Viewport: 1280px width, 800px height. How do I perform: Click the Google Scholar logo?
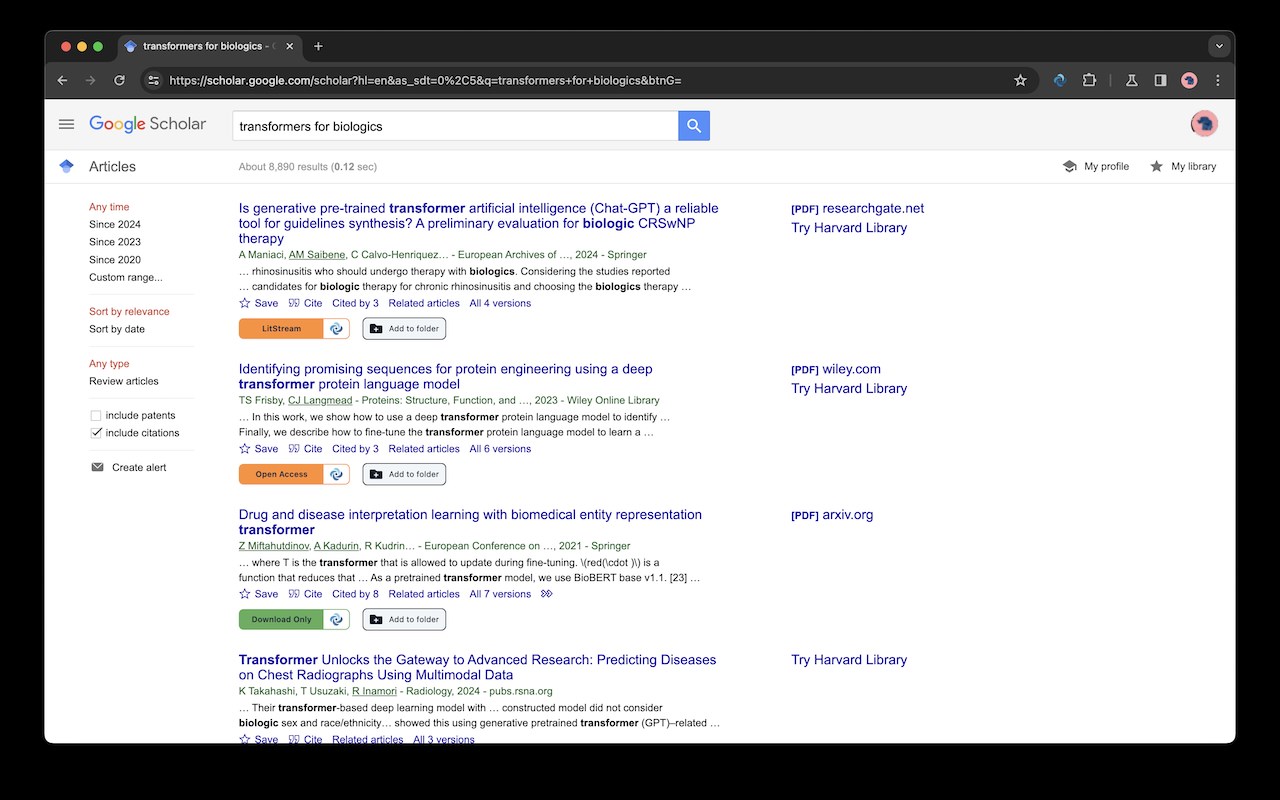pos(147,124)
